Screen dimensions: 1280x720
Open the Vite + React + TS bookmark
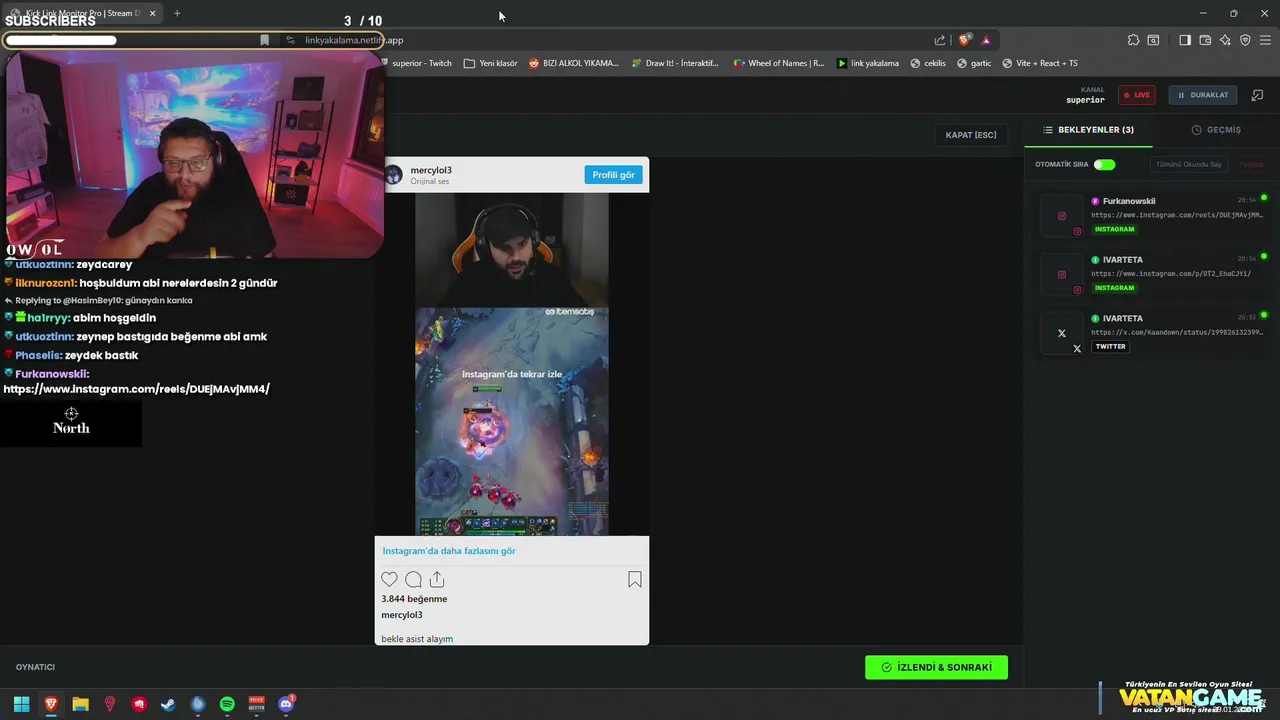(1040, 63)
